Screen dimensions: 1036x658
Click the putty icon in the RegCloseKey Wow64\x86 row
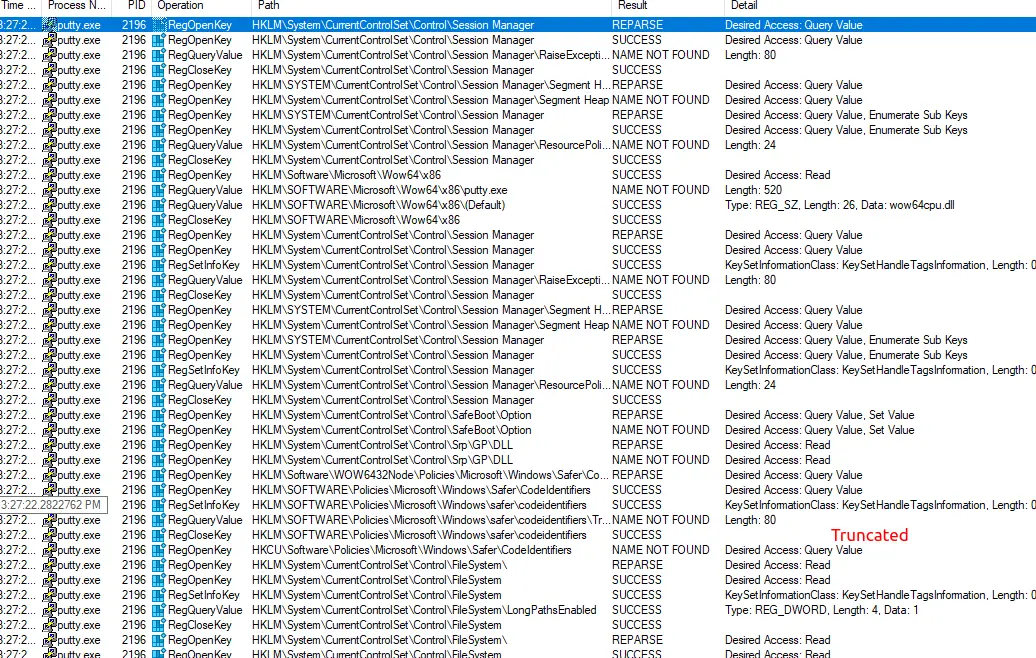[49, 220]
